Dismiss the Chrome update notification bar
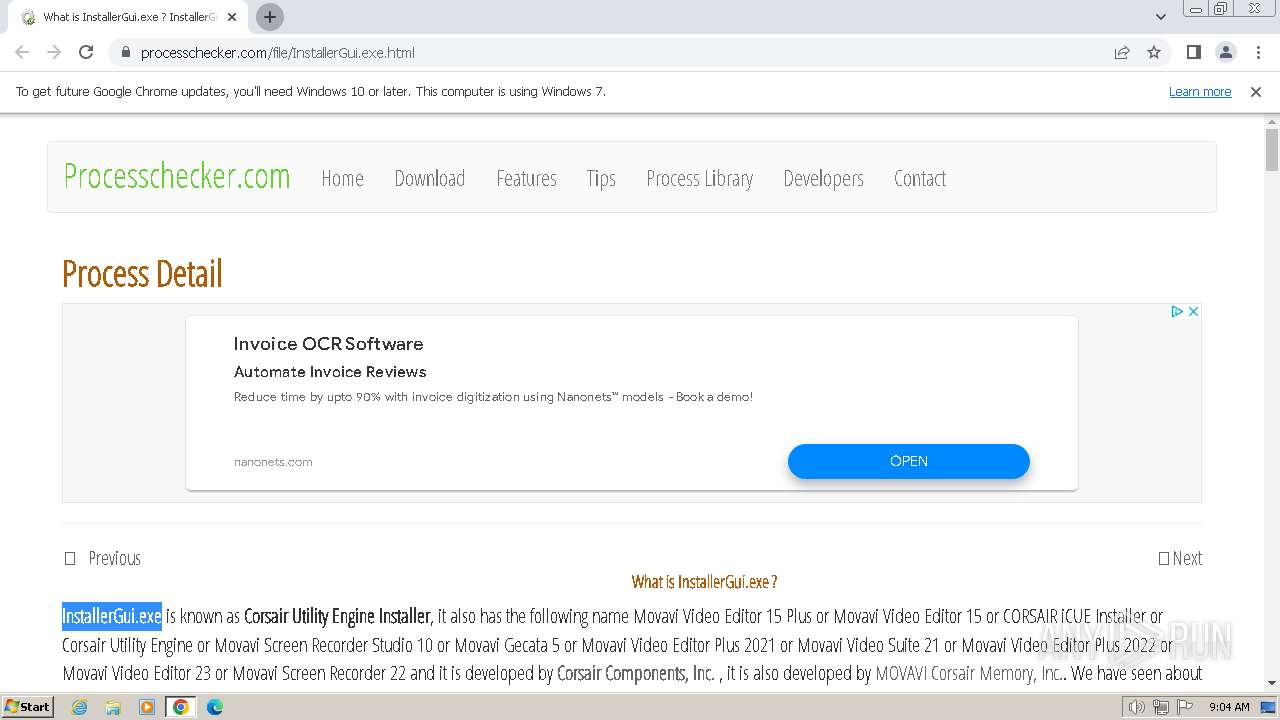 pos(1256,91)
